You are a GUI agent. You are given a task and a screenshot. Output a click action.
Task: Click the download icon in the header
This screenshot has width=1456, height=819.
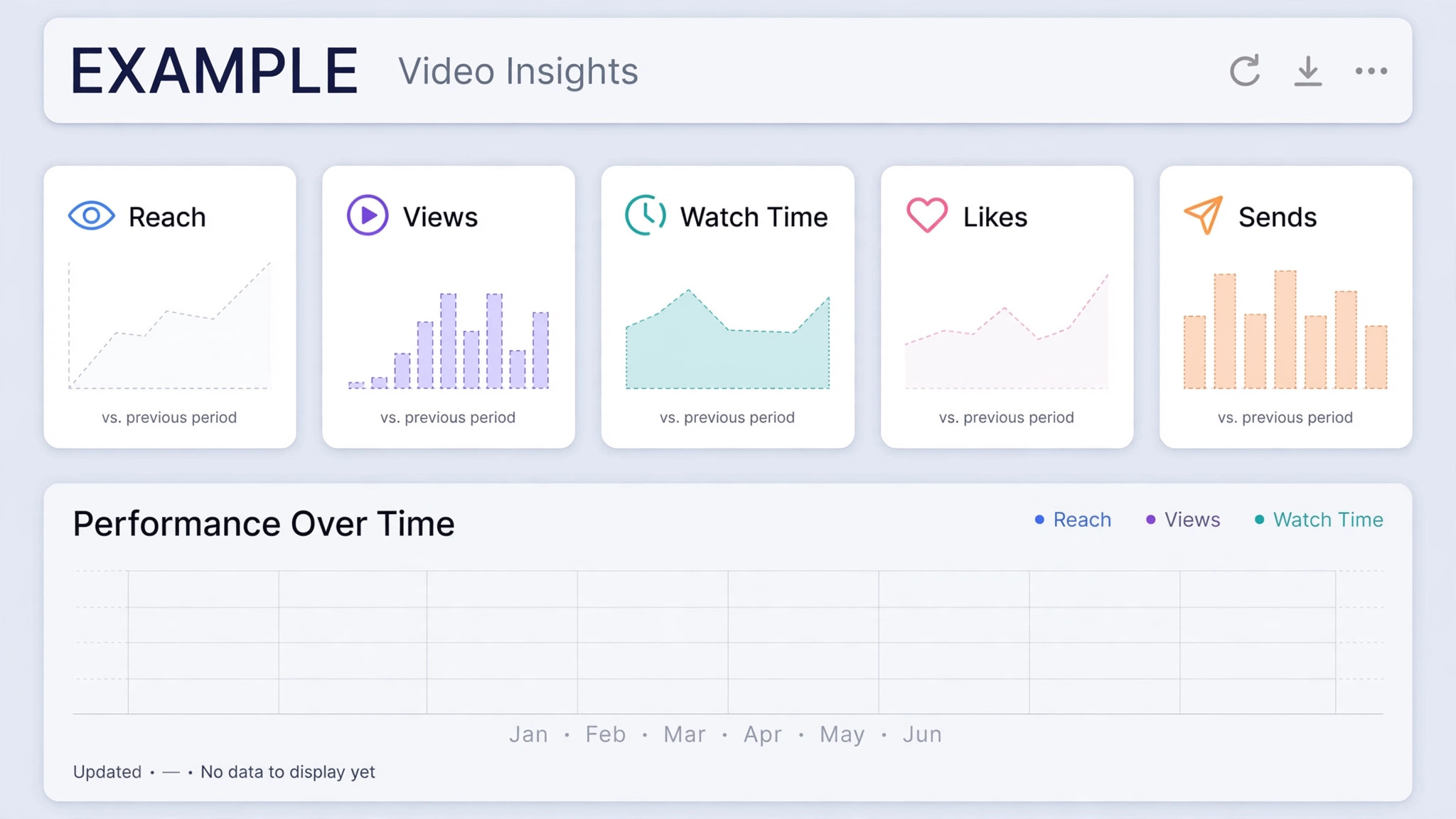click(x=1307, y=71)
